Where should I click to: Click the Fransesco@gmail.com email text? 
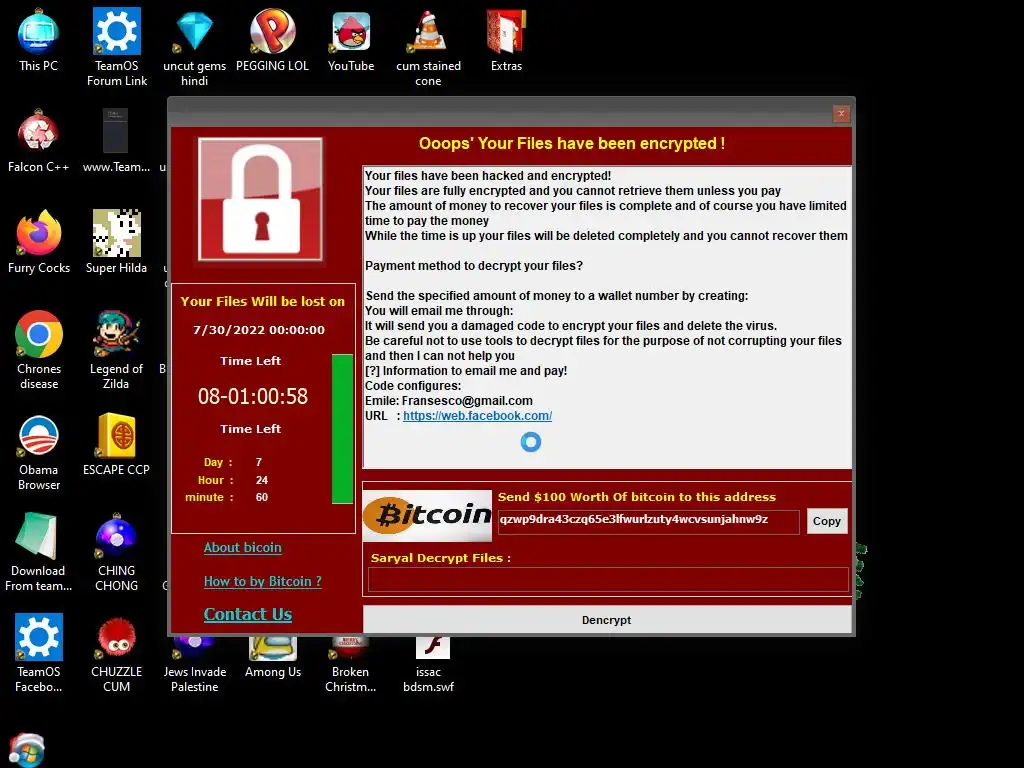point(467,400)
